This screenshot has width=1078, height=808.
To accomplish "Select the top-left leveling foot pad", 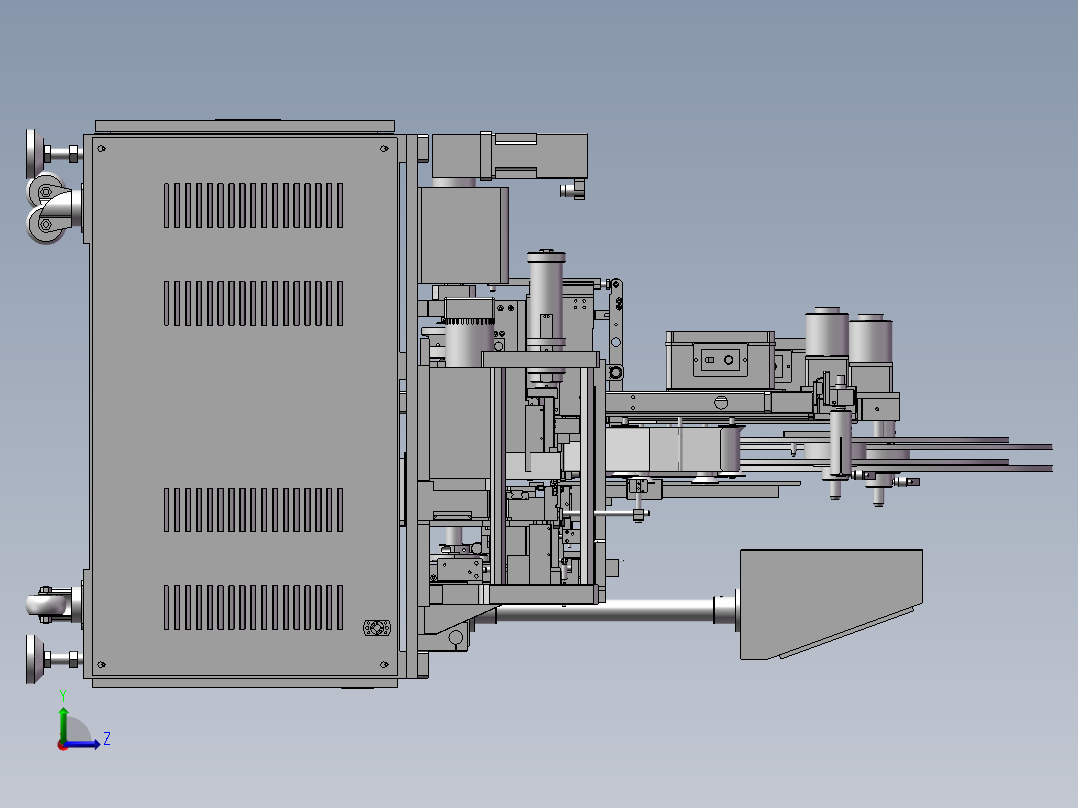I will [x=33, y=153].
